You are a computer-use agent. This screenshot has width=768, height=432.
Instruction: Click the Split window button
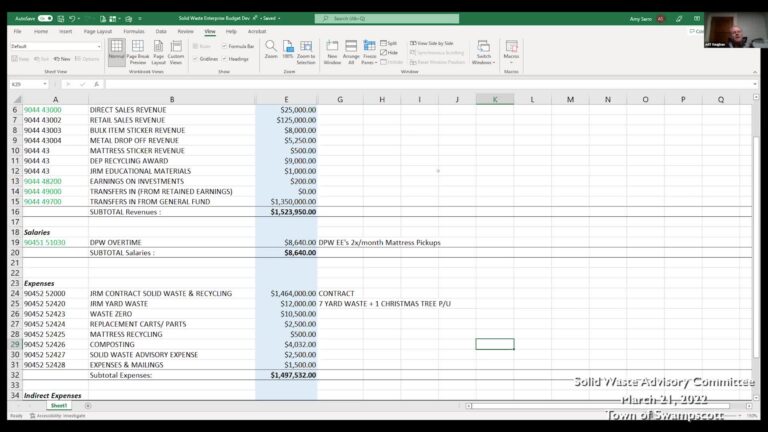(x=388, y=43)
